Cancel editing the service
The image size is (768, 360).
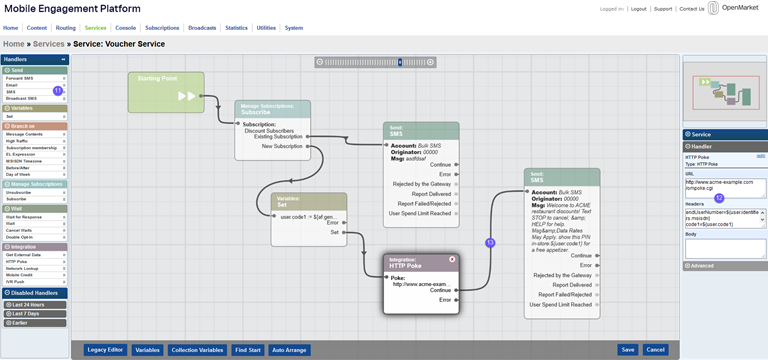tap(655, 350)
